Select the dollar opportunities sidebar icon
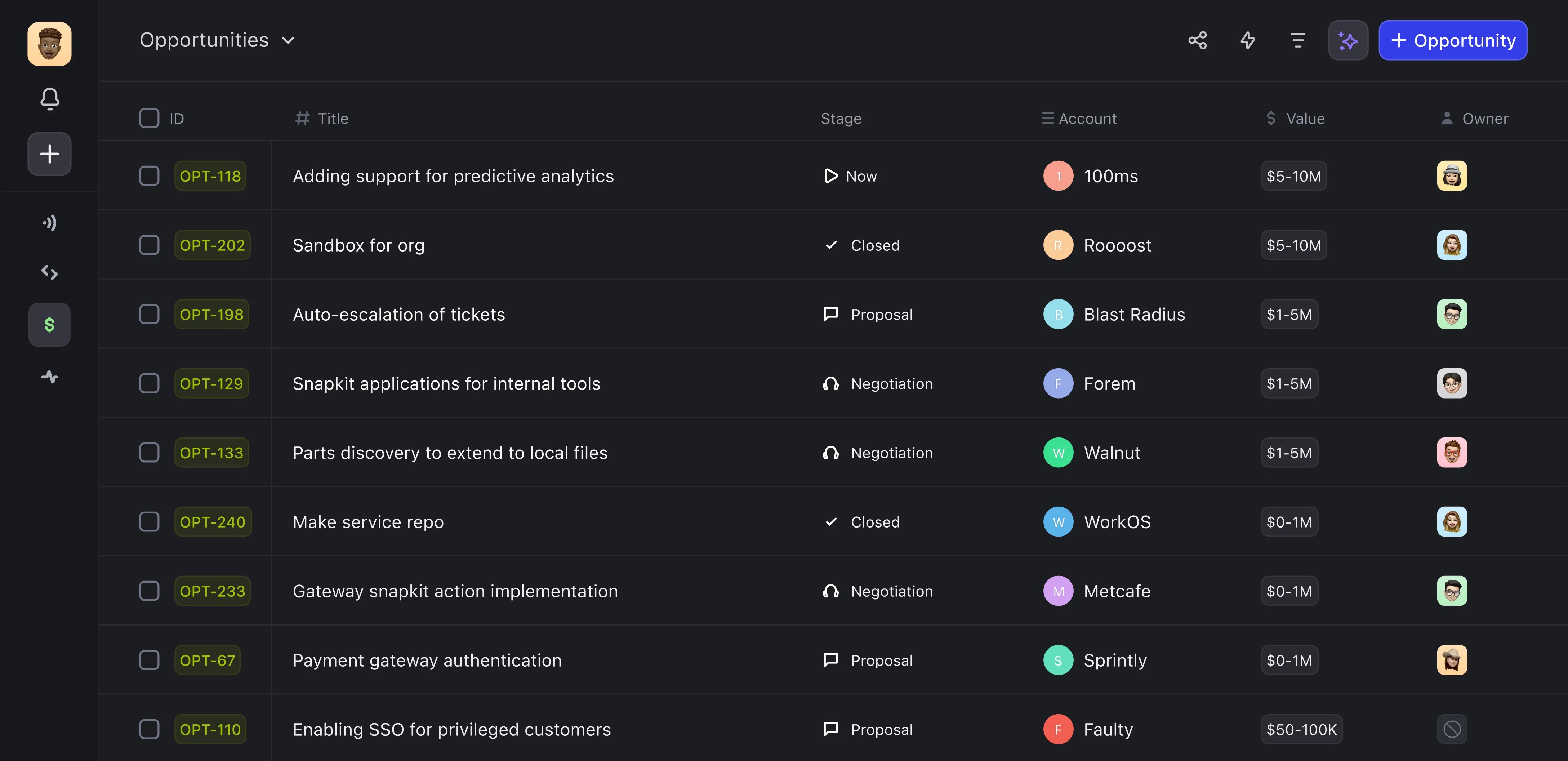This screenshot has height=761, width=1568. (49, 325)
